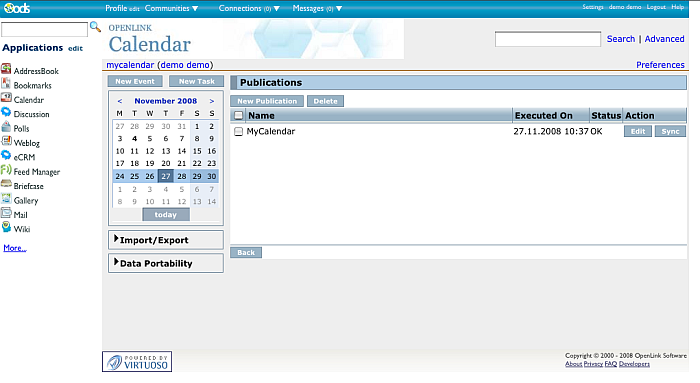Open the Messages menu in top bar
Viewport: 700px width, 383px height.
(x=317, y=8)
